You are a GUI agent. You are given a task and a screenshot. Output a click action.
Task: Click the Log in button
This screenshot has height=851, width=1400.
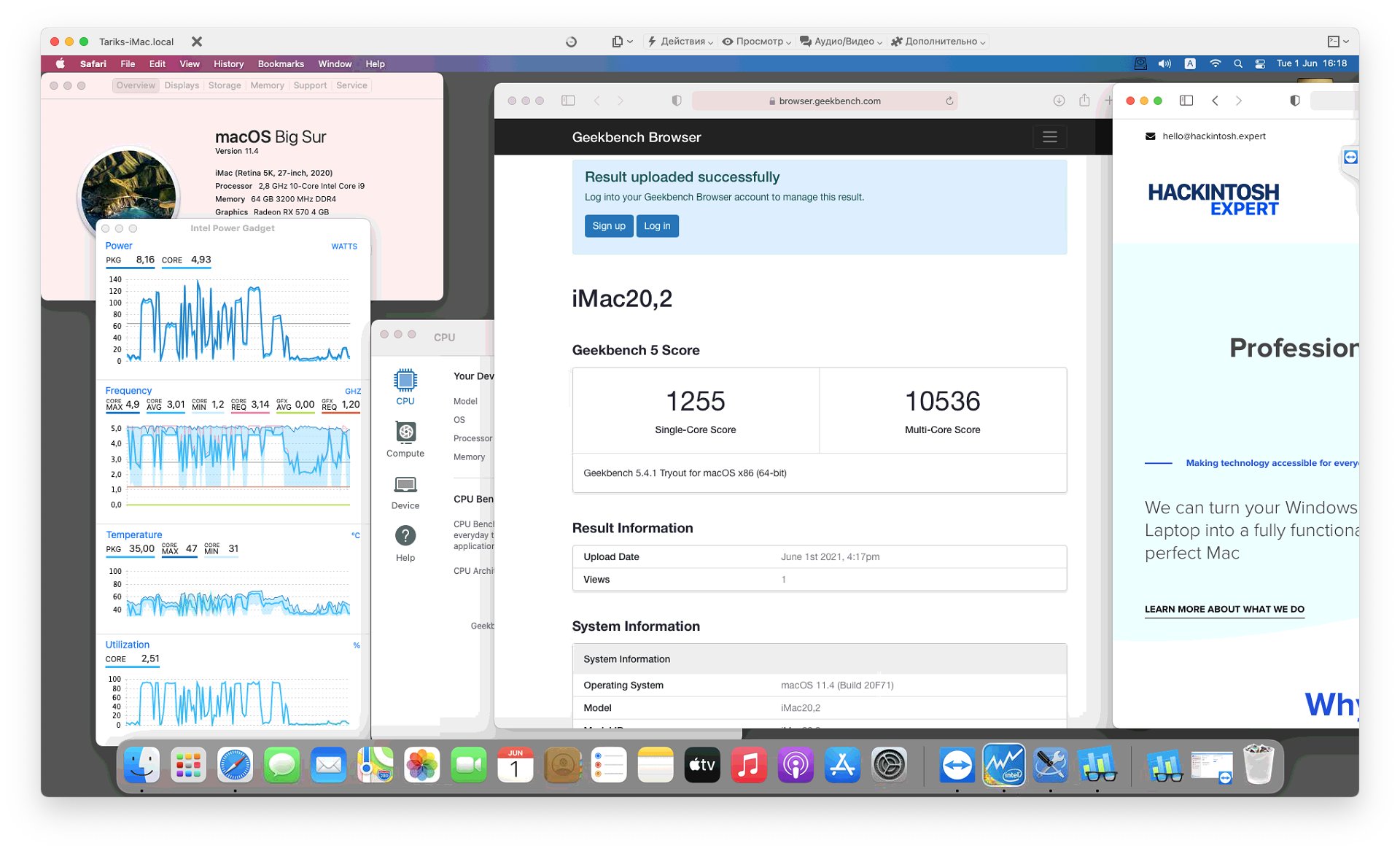[x=657, y=226]
